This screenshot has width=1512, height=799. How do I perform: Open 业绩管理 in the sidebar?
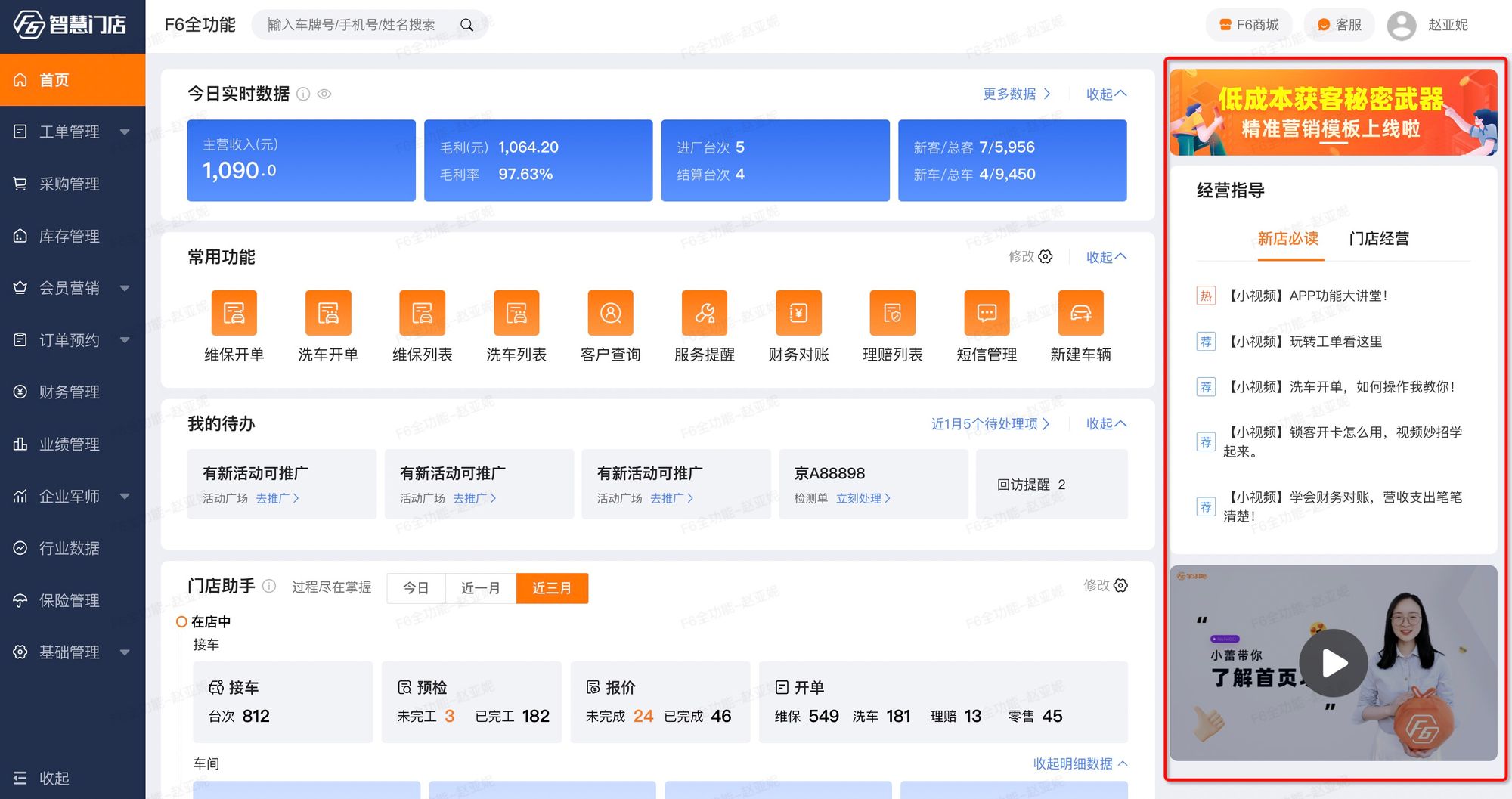click(73, 444)
